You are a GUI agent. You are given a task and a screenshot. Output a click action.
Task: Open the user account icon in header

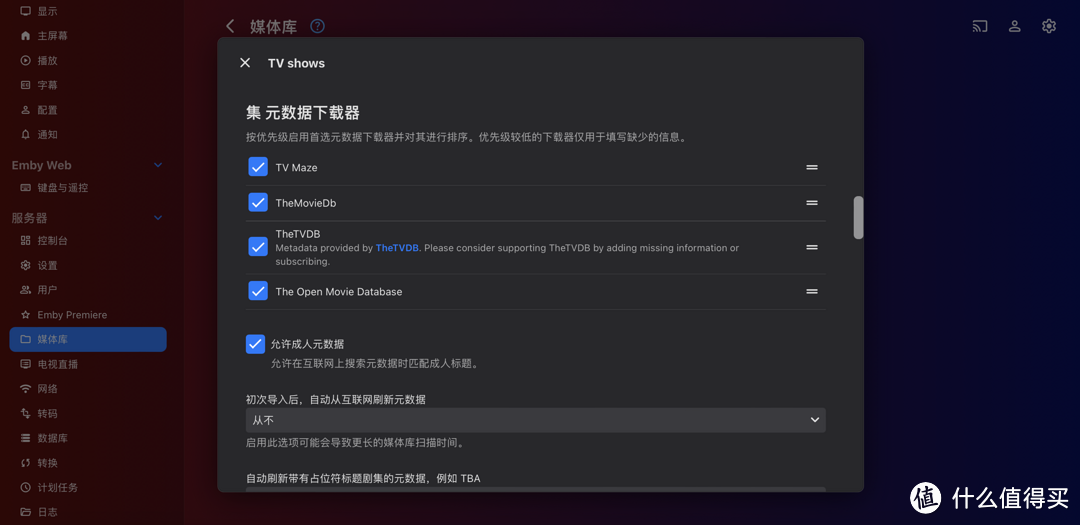(x=1014, y=26)
